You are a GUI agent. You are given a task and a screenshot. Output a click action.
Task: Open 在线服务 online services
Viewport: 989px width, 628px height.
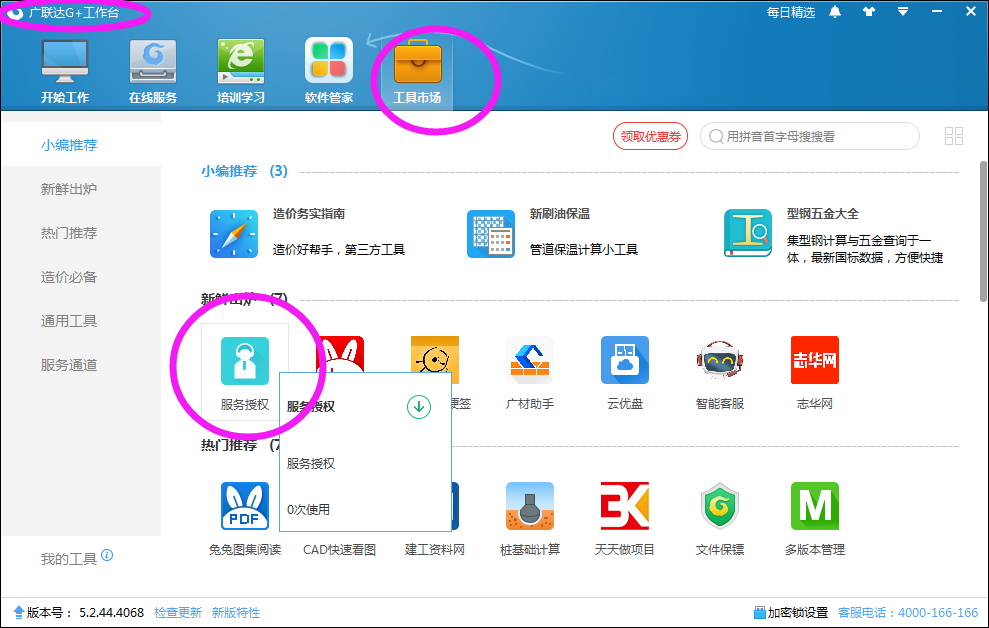coord(153,71)
